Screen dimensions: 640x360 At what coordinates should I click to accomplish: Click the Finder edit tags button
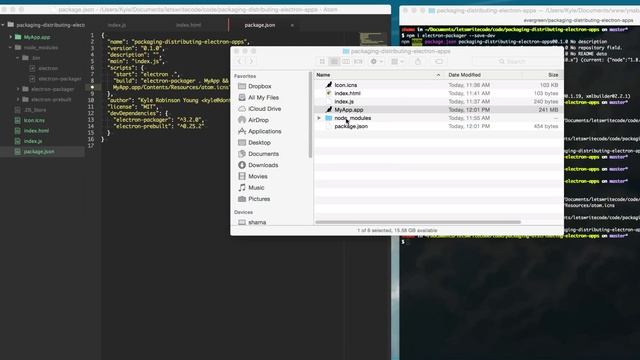439,61
